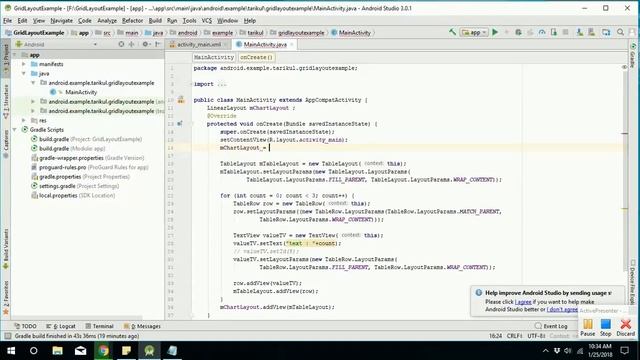The width and height of the screenshot is (640, 360).
Task: Open the Build menu
Action: 155,20
